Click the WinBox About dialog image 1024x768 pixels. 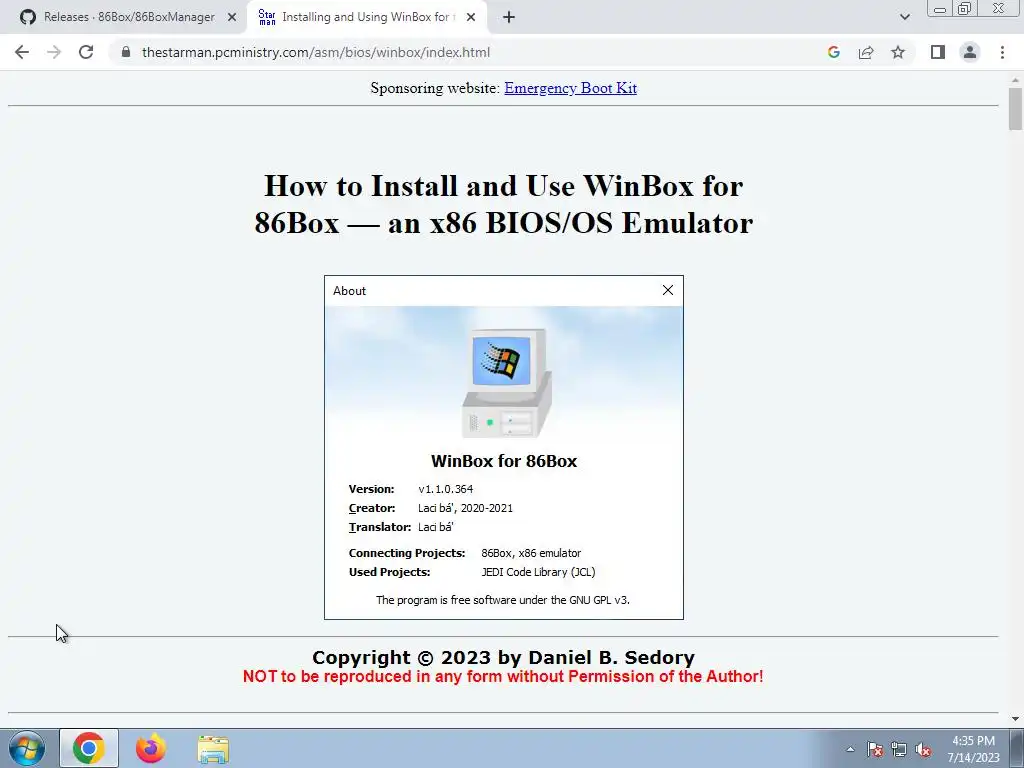coord(504,447)
